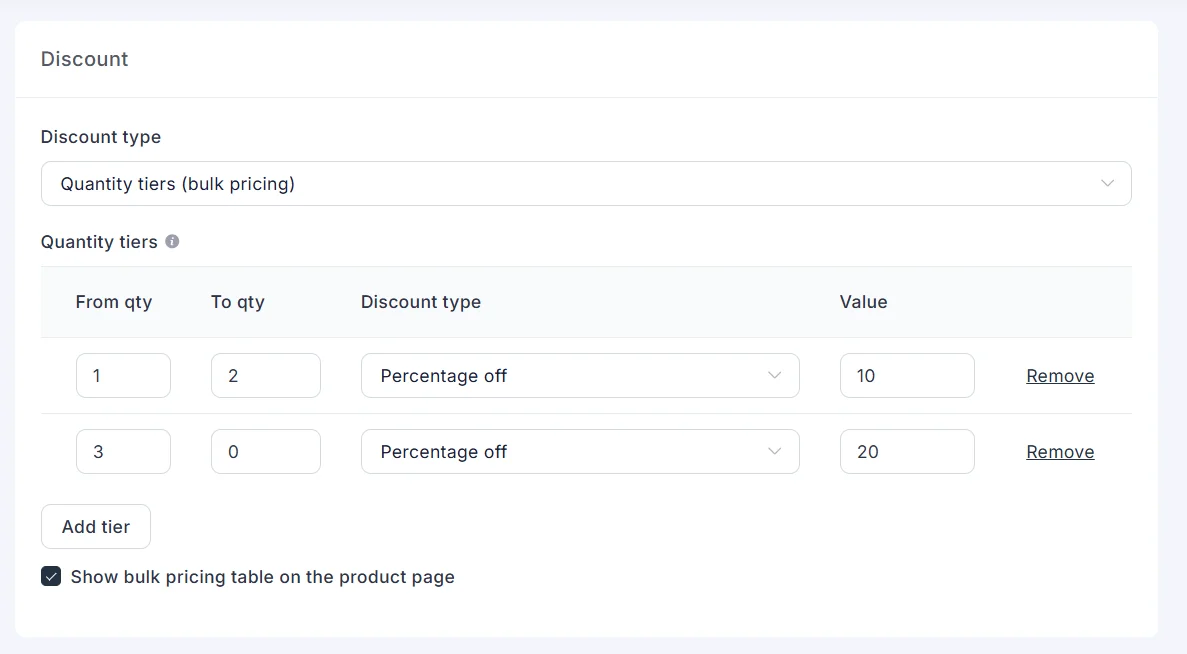Open the Quantity tiers (bulk pricing) dropdown
1187x654 pixels.
586,183
